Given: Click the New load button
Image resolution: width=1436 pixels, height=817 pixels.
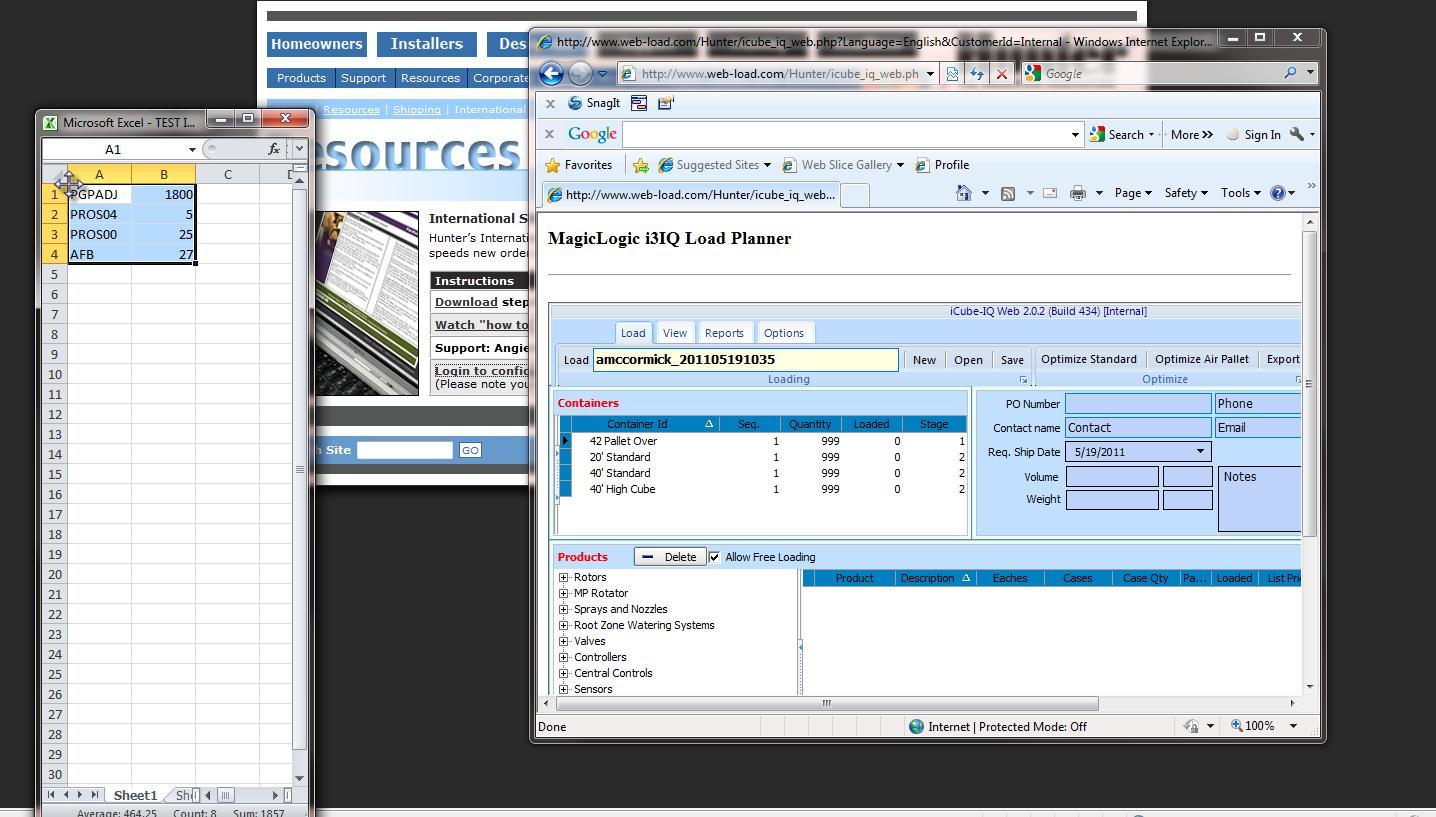Looking at the screenshot, I should (924, 360).
